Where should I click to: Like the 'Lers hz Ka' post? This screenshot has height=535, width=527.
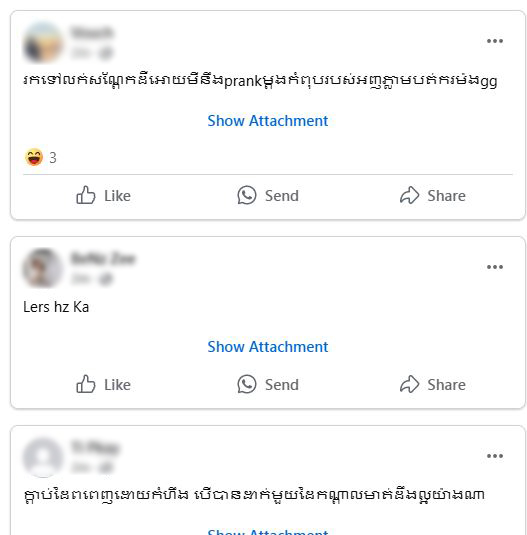tap(103, 385)
